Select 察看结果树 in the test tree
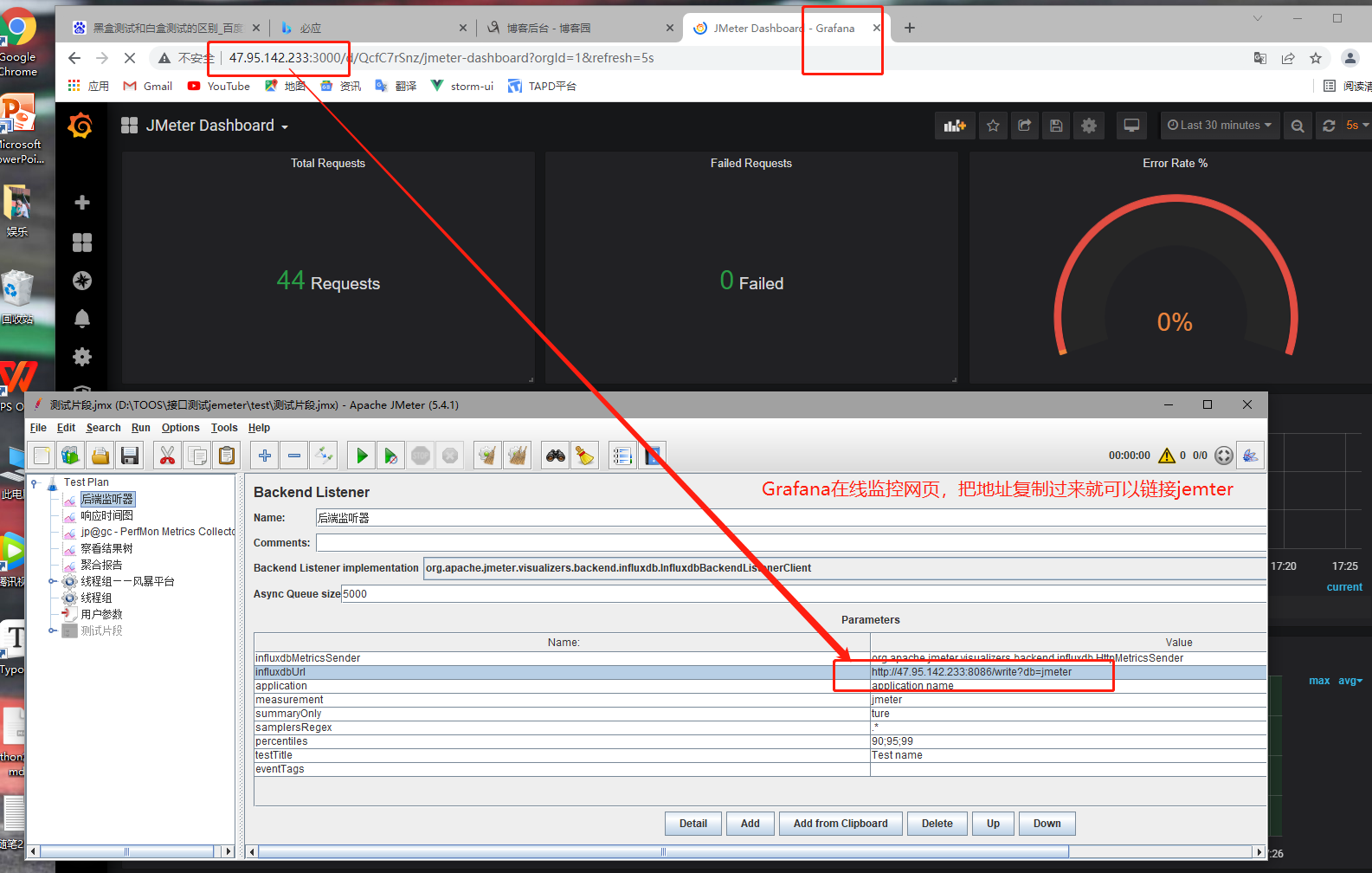 click(106, 549)
